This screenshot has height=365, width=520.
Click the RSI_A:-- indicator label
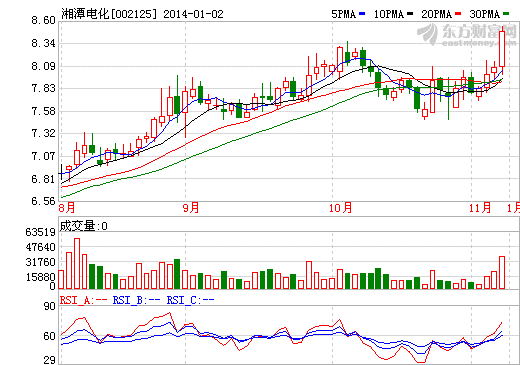(83, 300)
